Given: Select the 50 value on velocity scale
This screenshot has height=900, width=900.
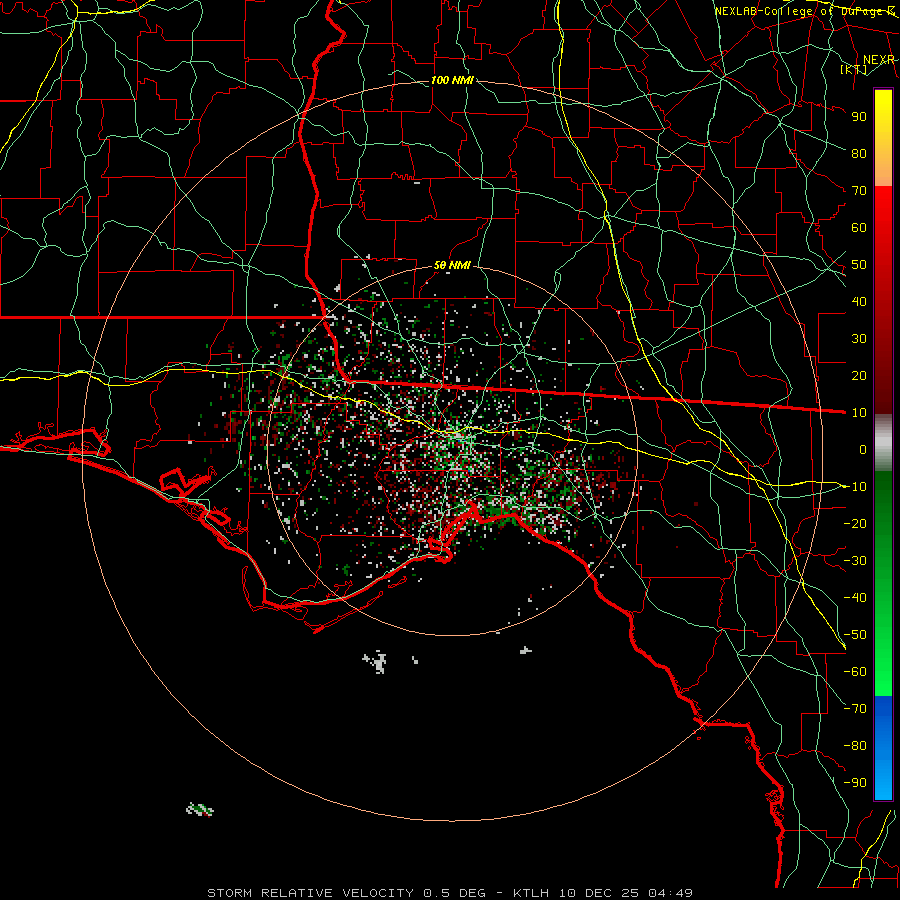Looking at the screenshot, I should (859, 265).
